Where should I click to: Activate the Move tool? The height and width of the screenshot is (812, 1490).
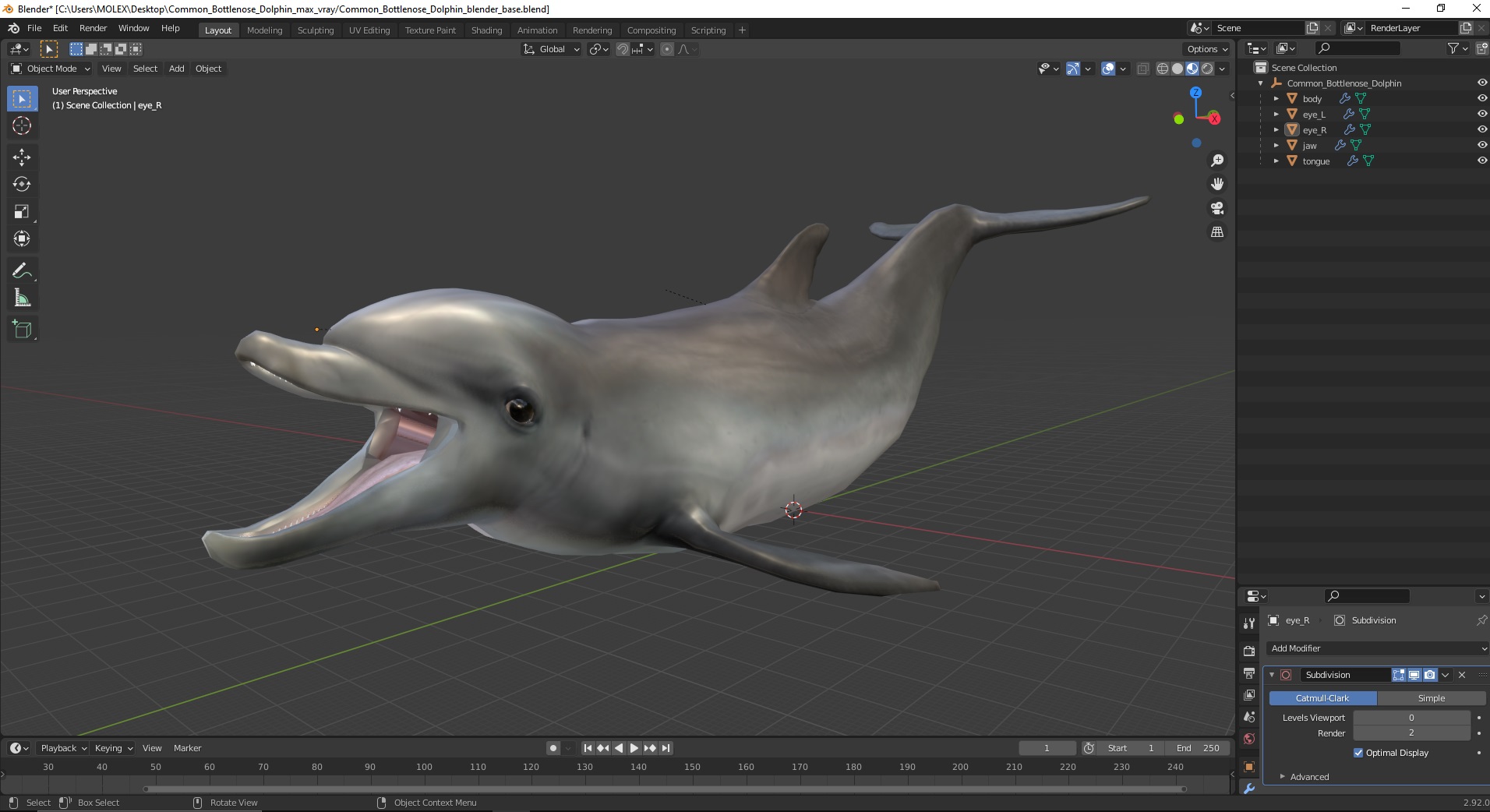22,157
